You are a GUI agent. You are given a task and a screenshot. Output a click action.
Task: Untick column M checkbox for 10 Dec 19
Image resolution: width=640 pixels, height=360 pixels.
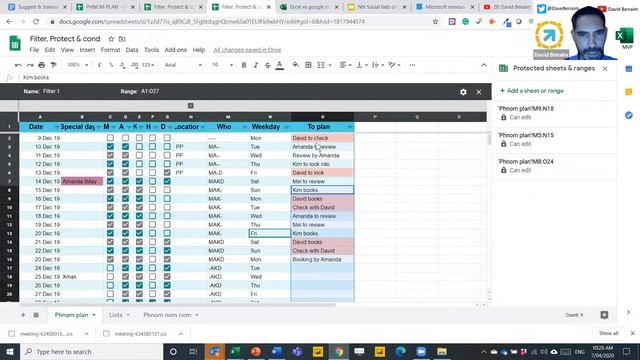click(110, 147)
